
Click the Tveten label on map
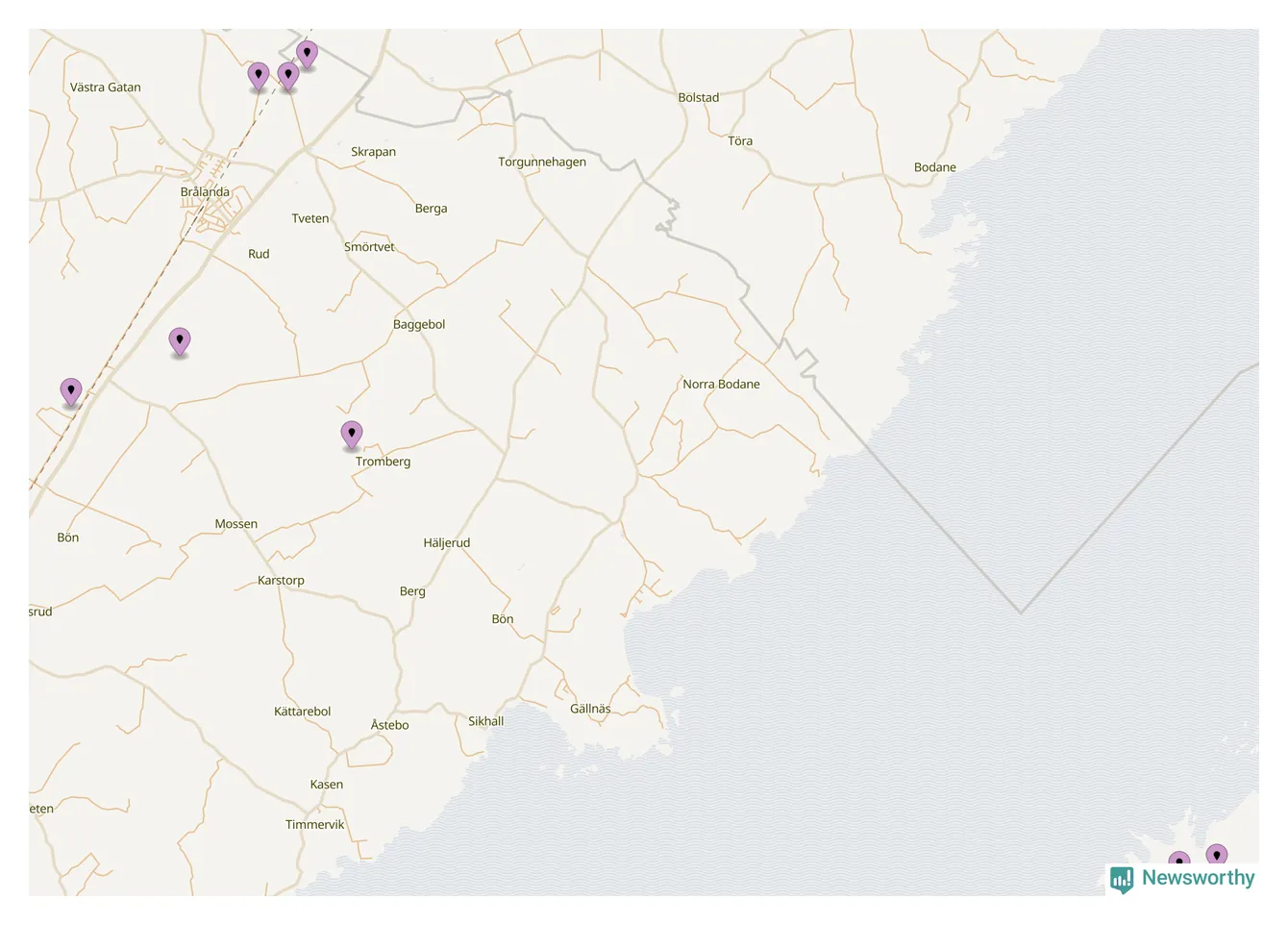310,219
